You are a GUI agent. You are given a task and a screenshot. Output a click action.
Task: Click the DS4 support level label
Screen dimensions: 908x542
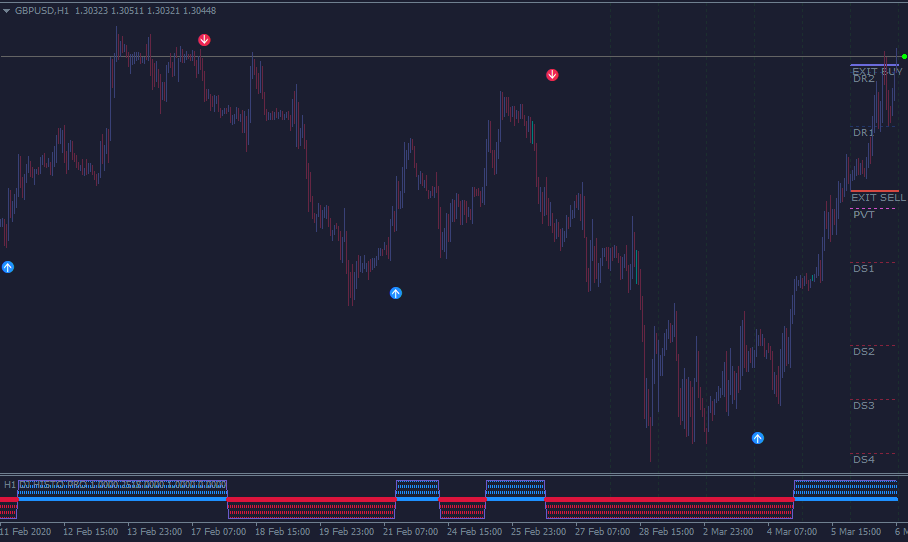863,460
